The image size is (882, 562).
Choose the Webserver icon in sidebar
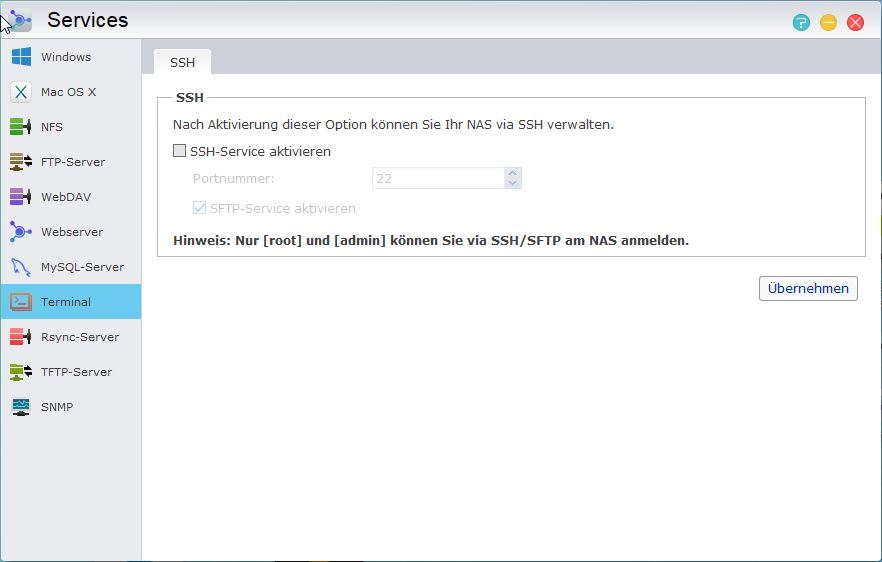pyautogui.click(x=21, y=232)
